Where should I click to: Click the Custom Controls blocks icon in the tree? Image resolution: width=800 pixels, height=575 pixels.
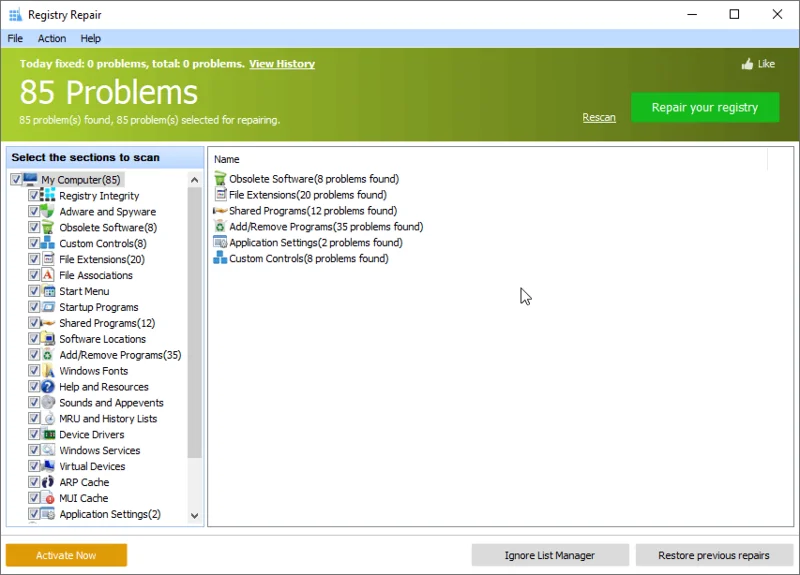48,243
